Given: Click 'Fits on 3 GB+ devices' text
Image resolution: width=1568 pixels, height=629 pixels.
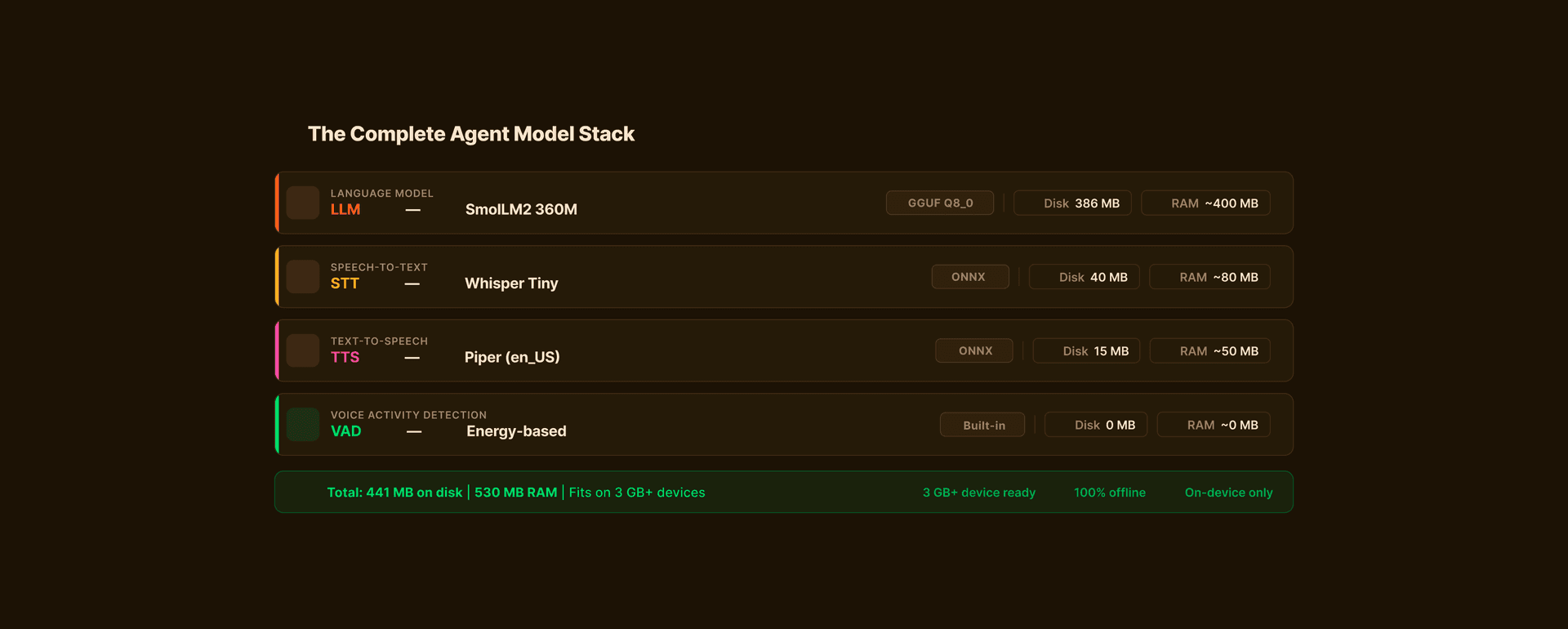Looking at the screenshot, I should (x=637, y=493).
